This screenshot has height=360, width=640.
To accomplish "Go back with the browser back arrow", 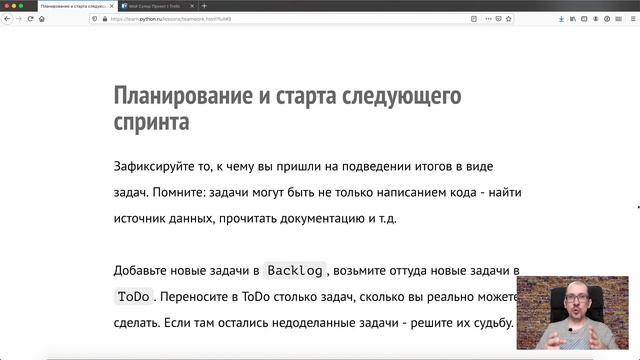I will point(7,19).
